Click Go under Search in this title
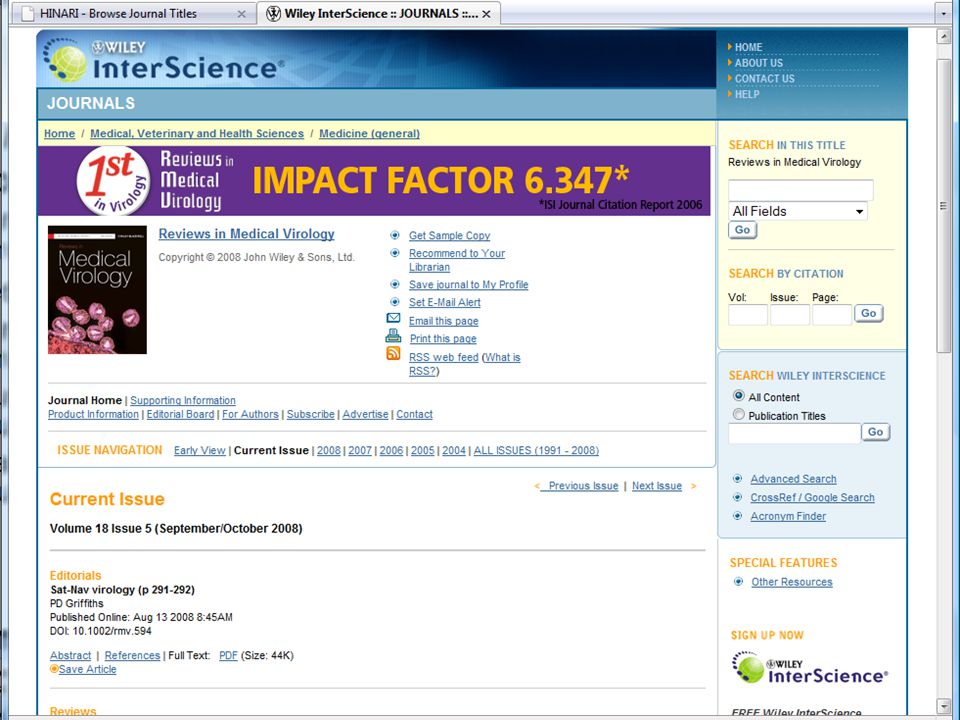The height and width of the screenshot is (720, 960). (x=743, y=230)
